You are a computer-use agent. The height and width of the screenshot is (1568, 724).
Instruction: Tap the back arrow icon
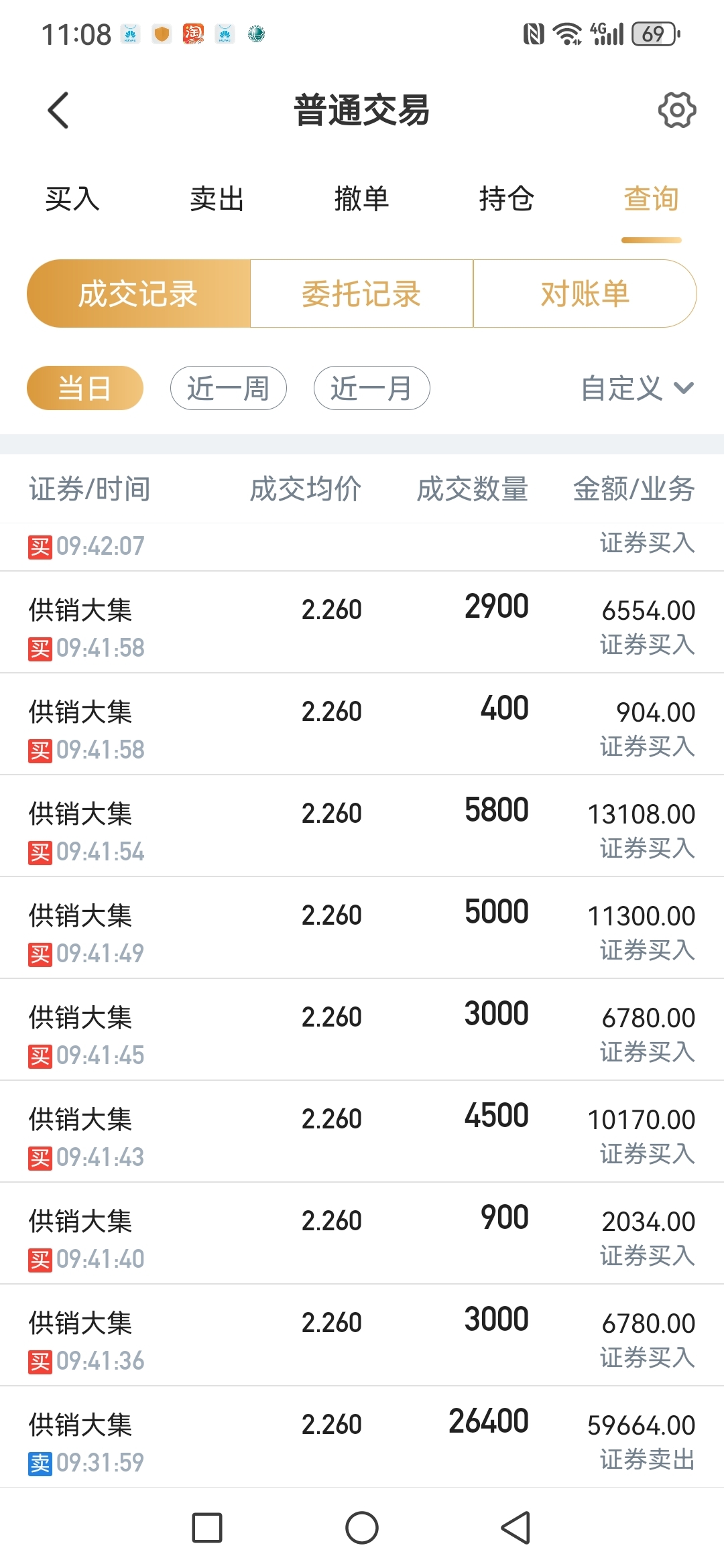point(58,110)
